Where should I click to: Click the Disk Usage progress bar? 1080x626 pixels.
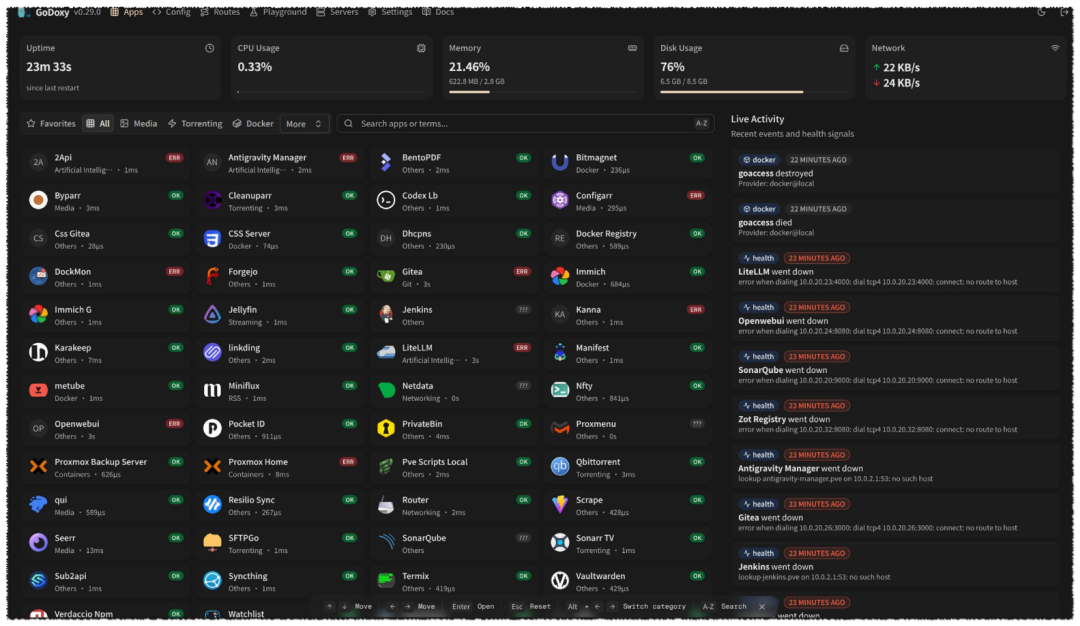[754, 92]
